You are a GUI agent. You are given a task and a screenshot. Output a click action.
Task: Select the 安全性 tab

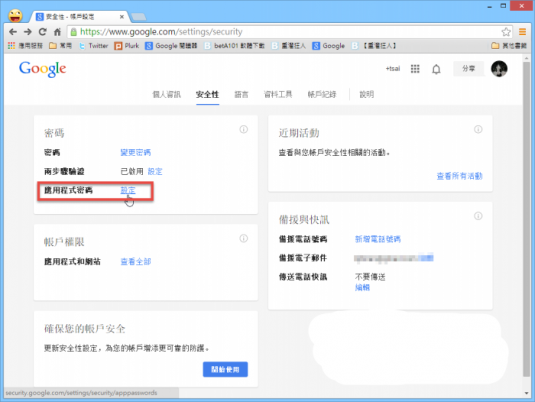click(x=207, y=95)
